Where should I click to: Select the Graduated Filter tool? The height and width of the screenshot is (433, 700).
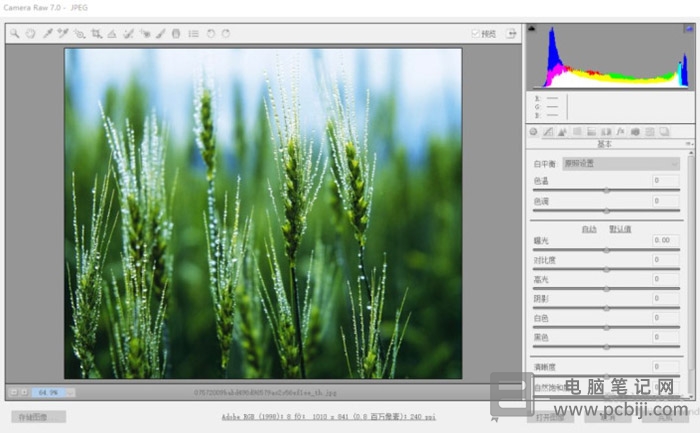[176, 33]
